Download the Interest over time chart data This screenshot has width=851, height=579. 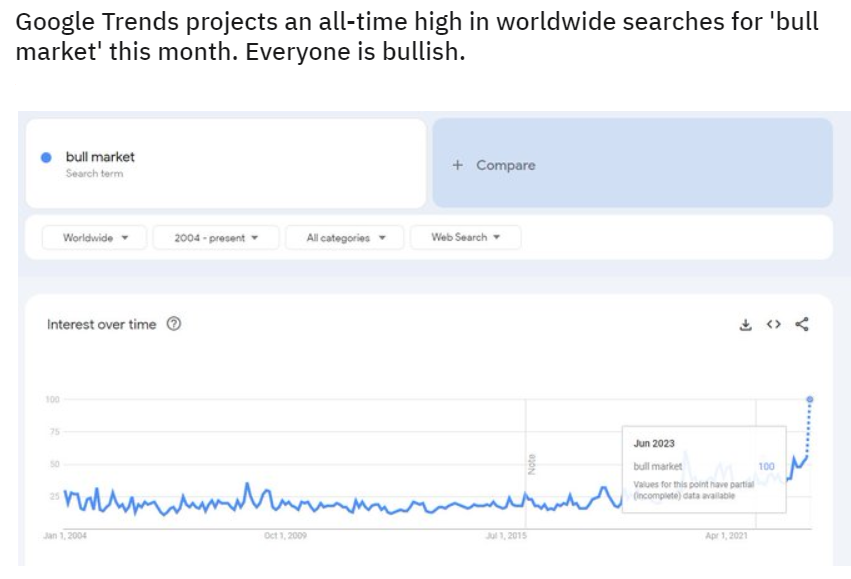(745, 324)
